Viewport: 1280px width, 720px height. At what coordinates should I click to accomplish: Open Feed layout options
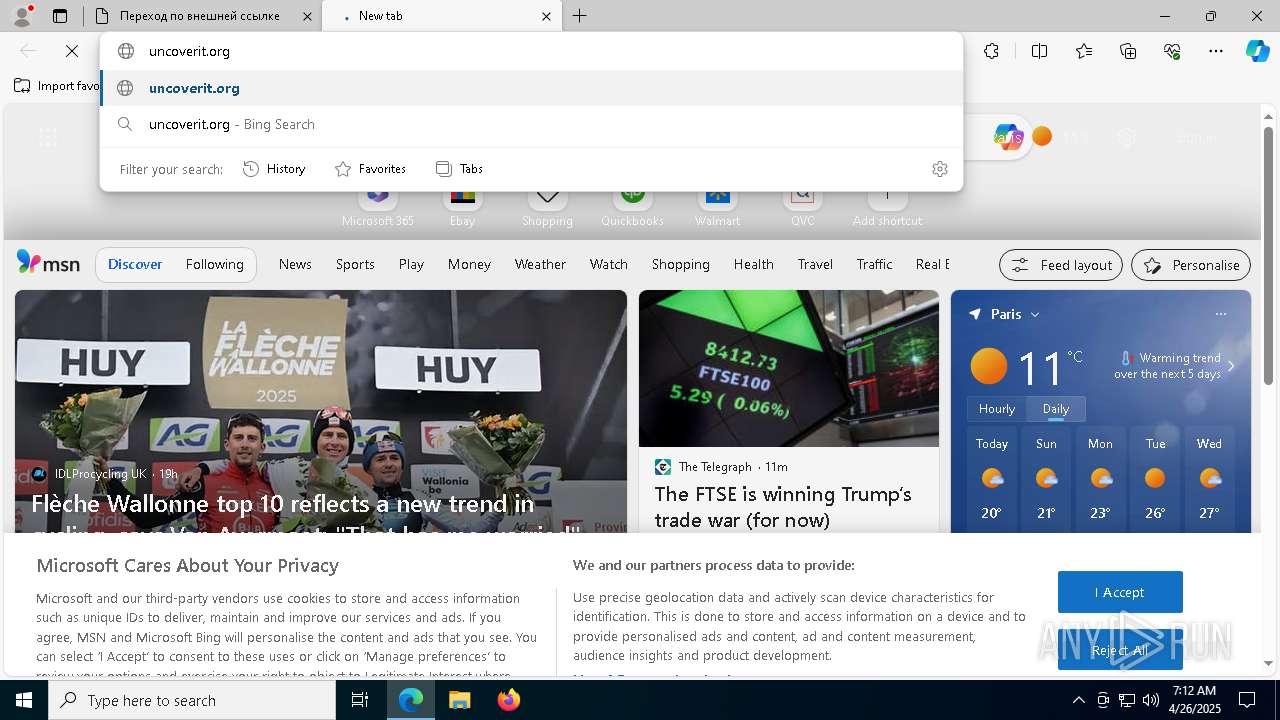tap(1061, 265)
